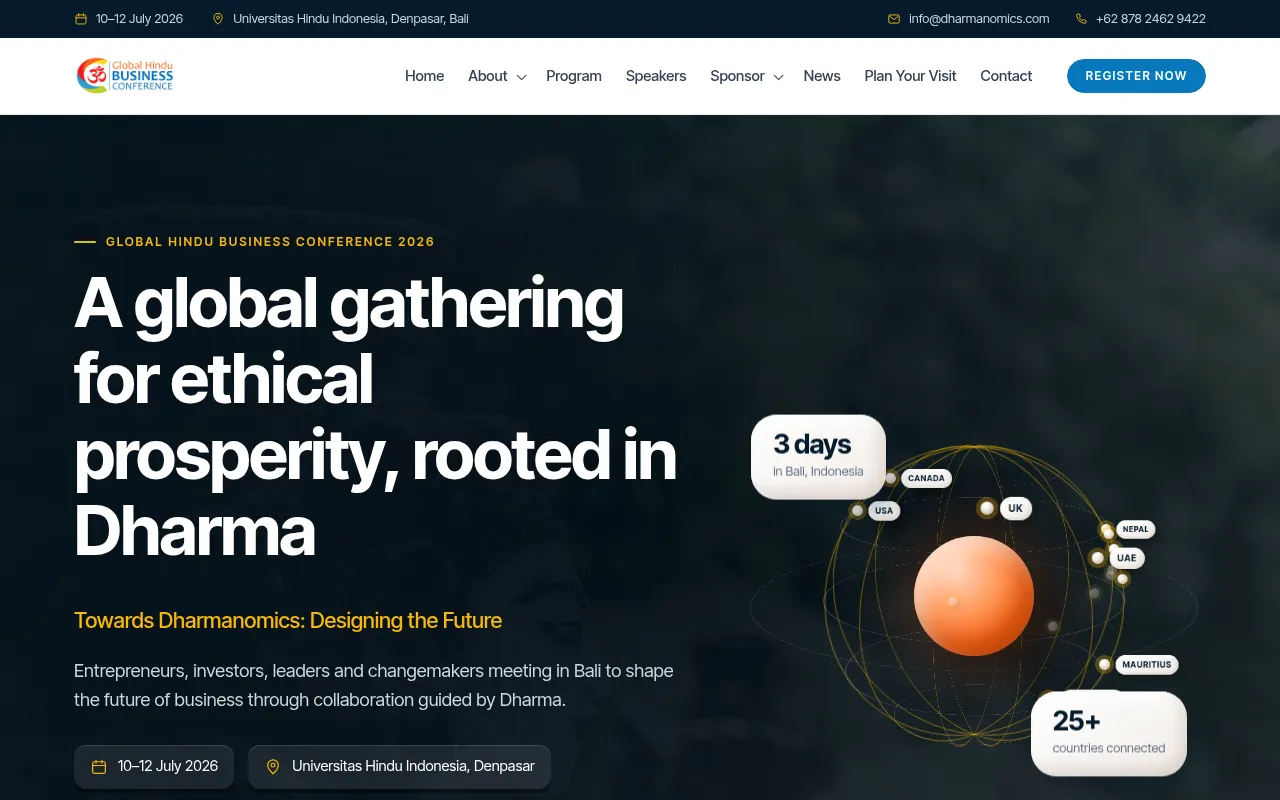Click the Global Hindu Business Conference logo
The image size is (1280, 800).
125,76
